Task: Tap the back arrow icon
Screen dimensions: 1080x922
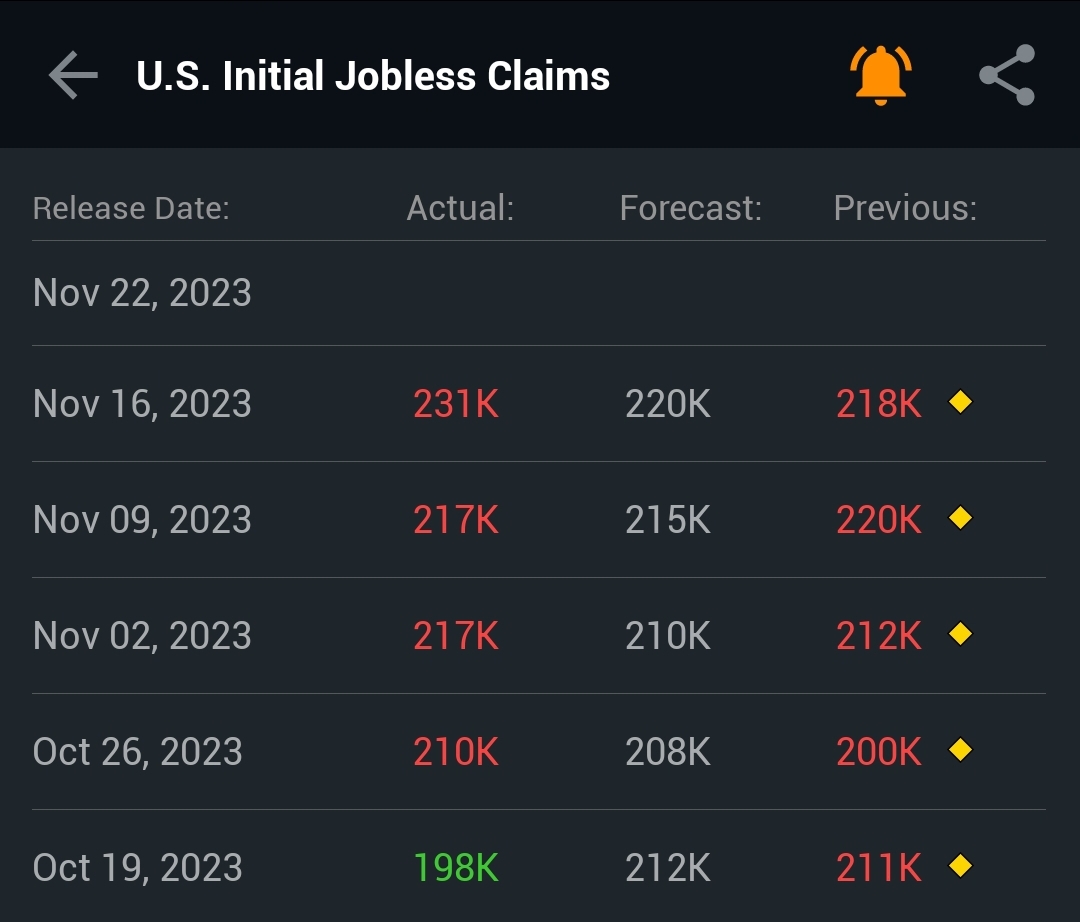Action: click(73, 75)
